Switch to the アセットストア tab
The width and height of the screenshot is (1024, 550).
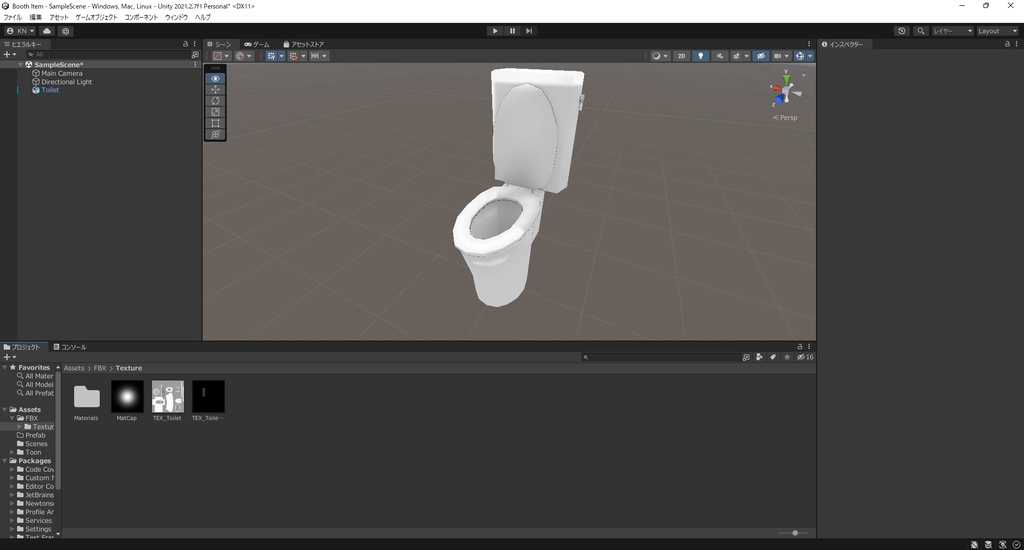tap(304, 44)
